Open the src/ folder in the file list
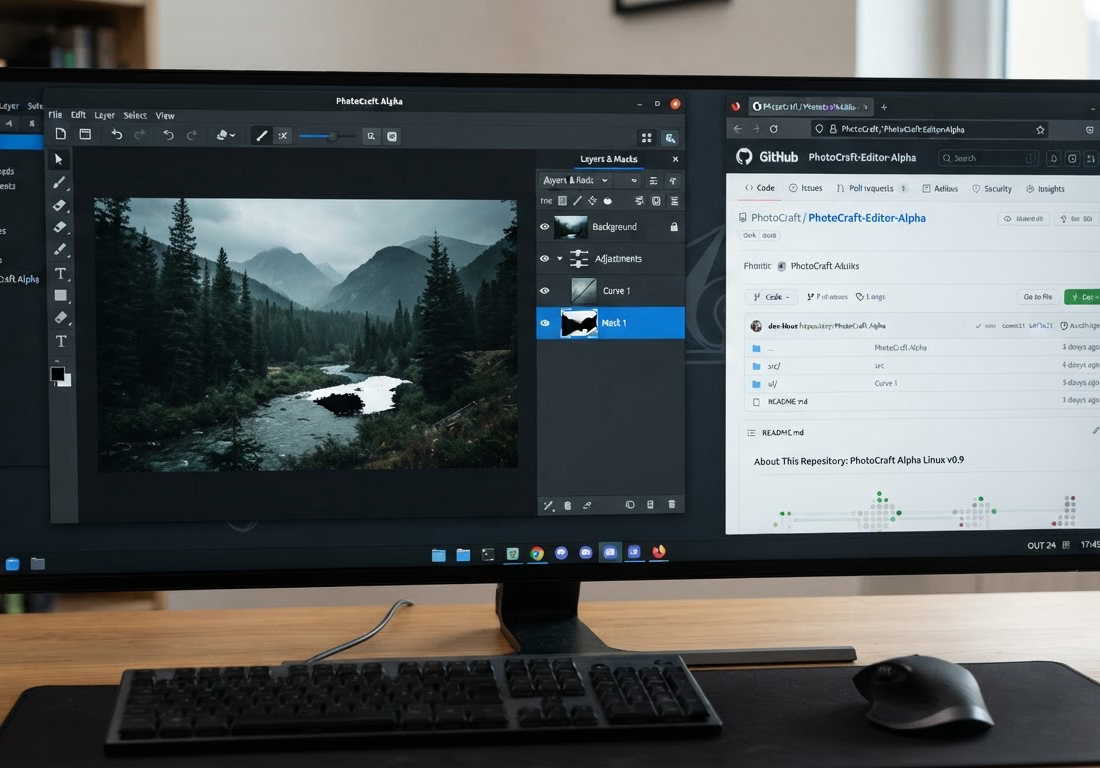Viewport: 1100px width, 768px height. [x=773, y=366]
